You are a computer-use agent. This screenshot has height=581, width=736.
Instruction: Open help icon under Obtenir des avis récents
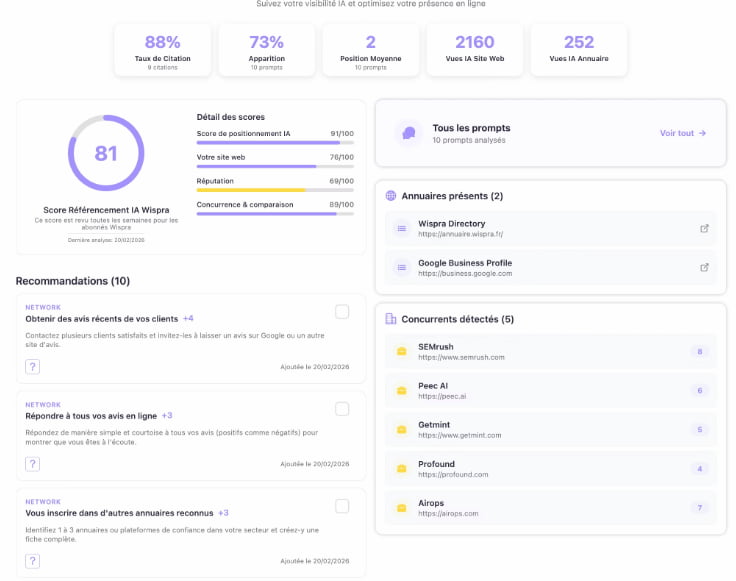point(32,367)
